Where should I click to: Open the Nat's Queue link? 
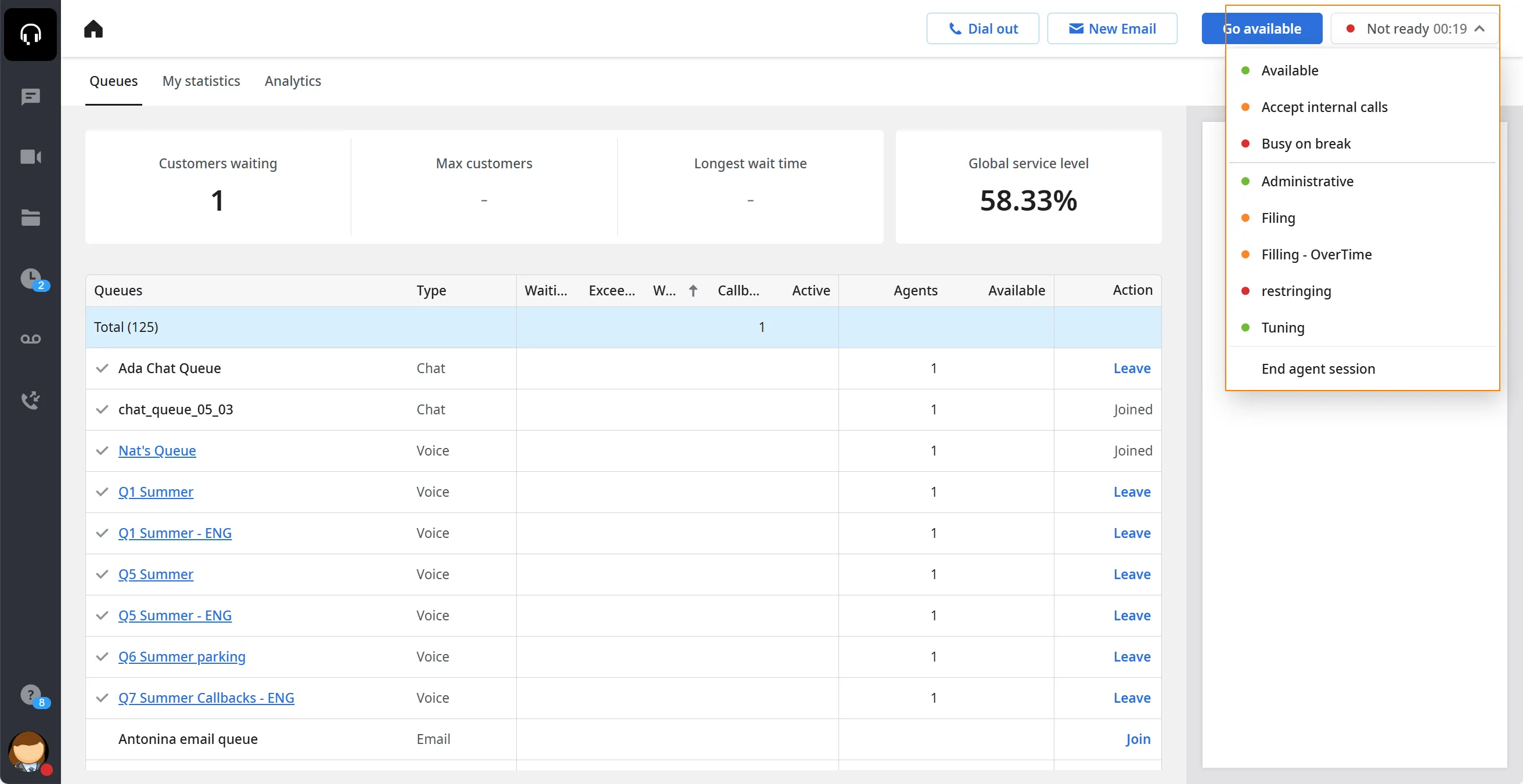coord(157,450)
